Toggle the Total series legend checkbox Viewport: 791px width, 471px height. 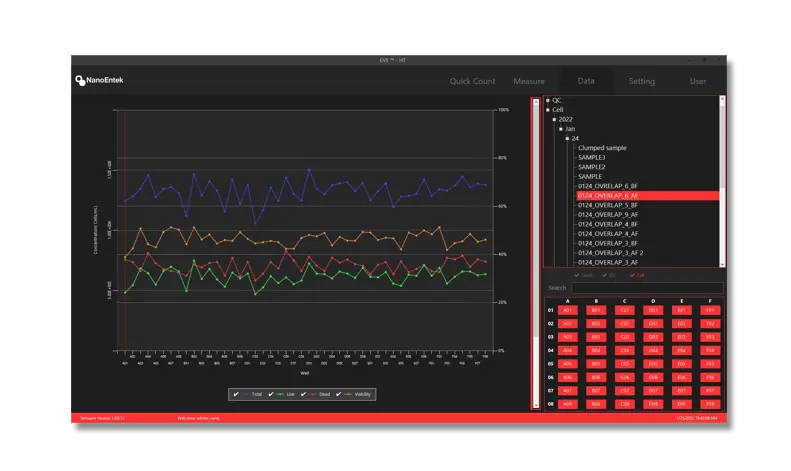(236, 394)
